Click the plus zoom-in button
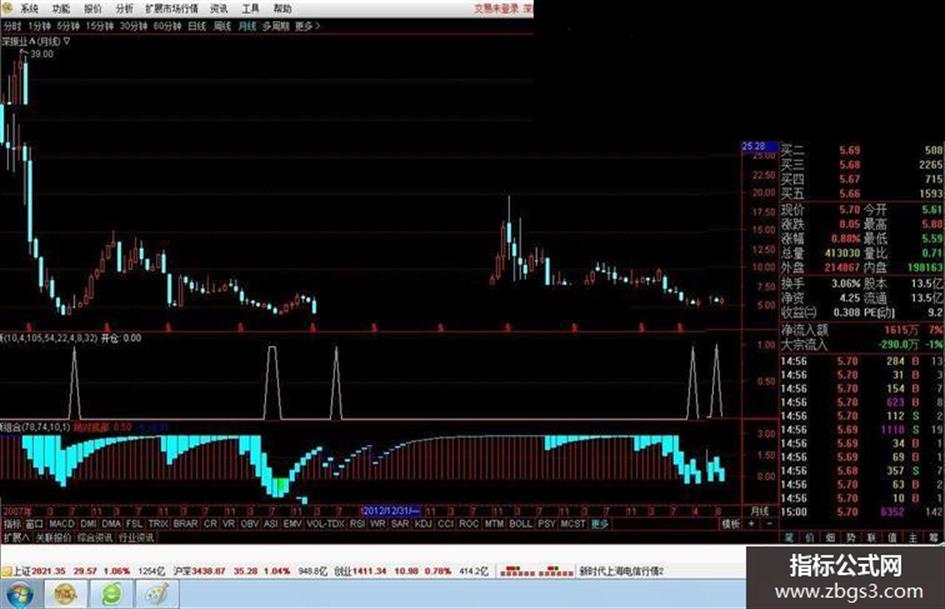Viewport: 945px width, 609px height. point(751,524)
